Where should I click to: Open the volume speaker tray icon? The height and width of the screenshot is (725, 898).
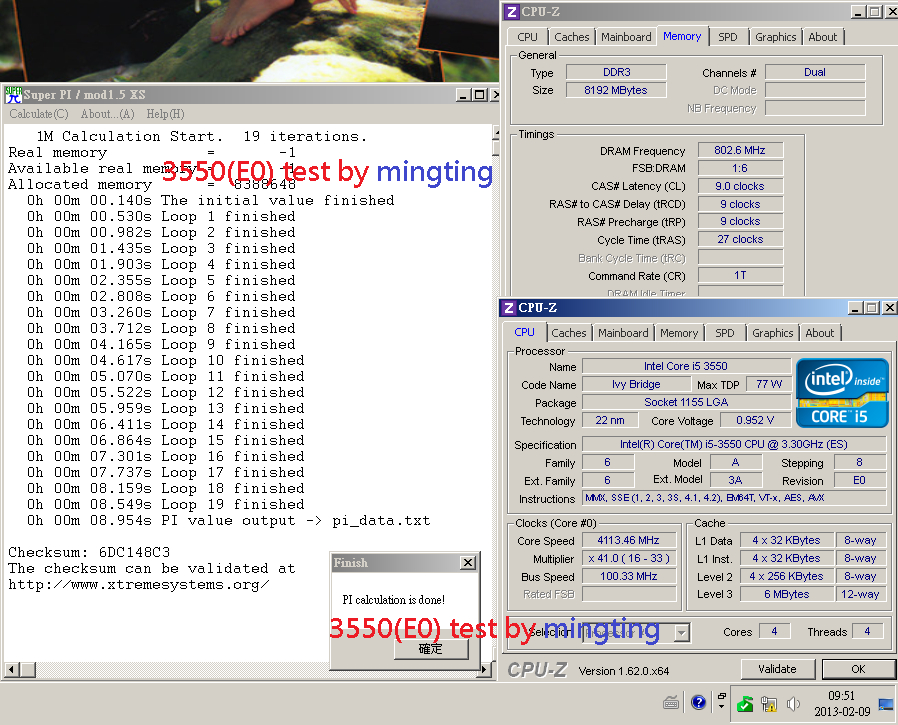pos(793,704)
